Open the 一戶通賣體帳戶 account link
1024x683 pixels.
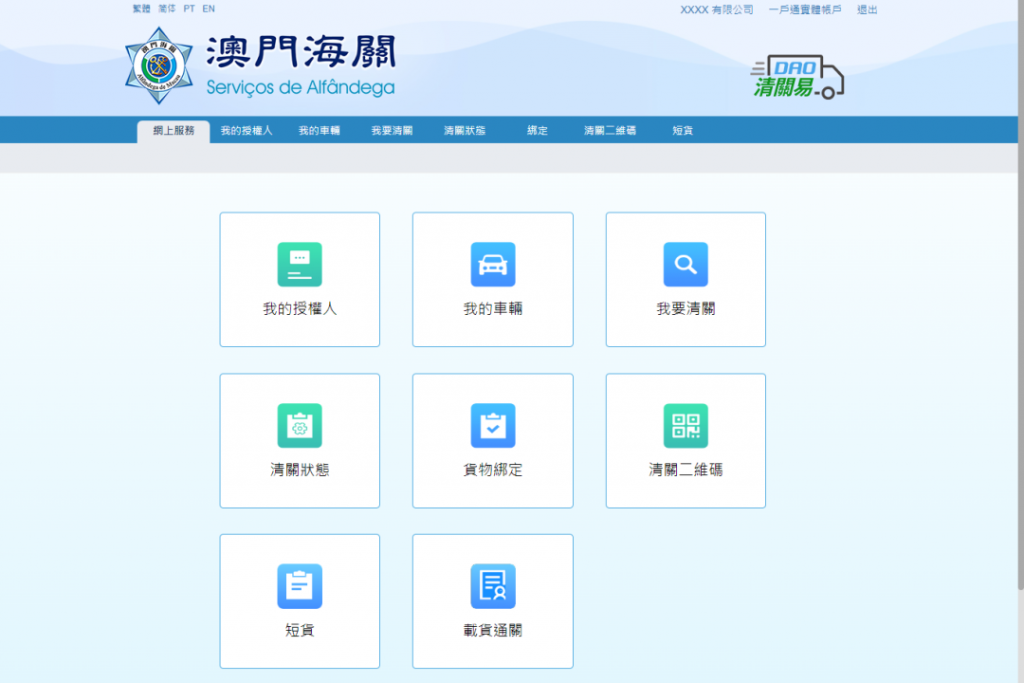(805, 10)
